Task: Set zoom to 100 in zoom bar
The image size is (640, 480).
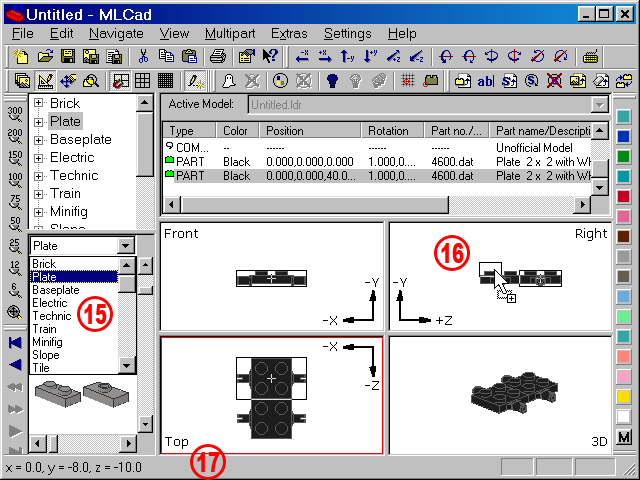Action: pyautogui.click(x=15, y=180)
